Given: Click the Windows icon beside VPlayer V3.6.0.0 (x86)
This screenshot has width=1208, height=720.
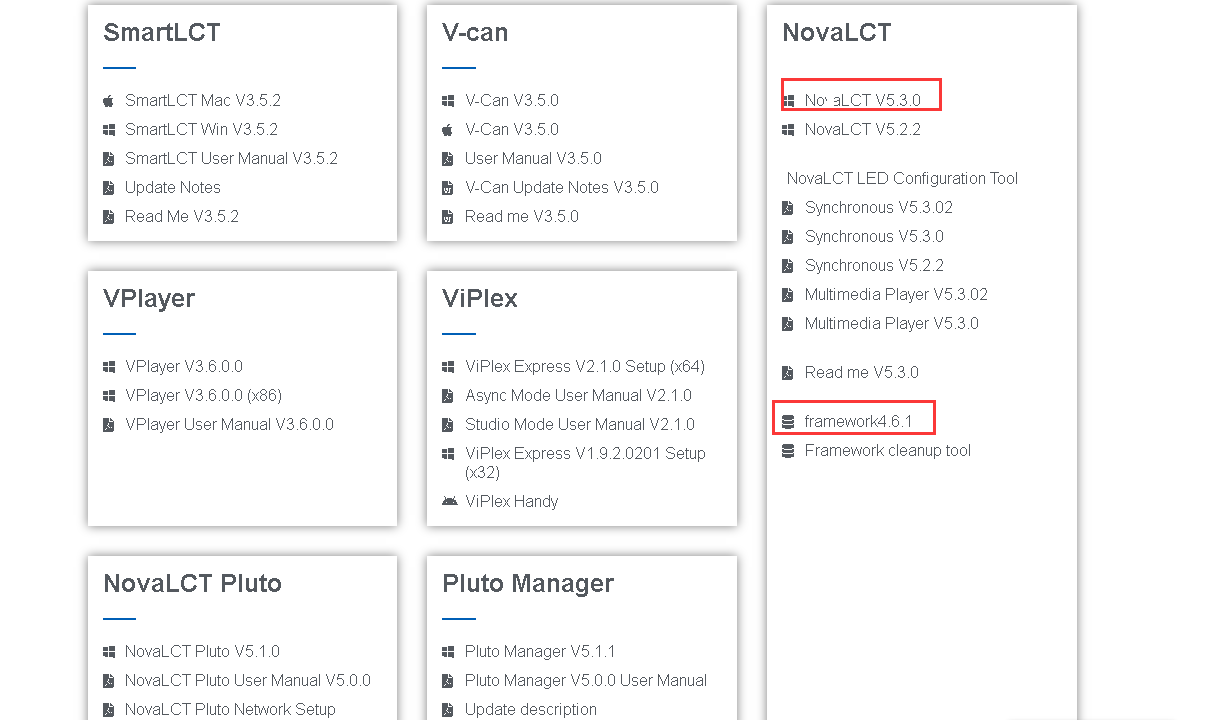Looking at the screenshot, I should [108, 396].
